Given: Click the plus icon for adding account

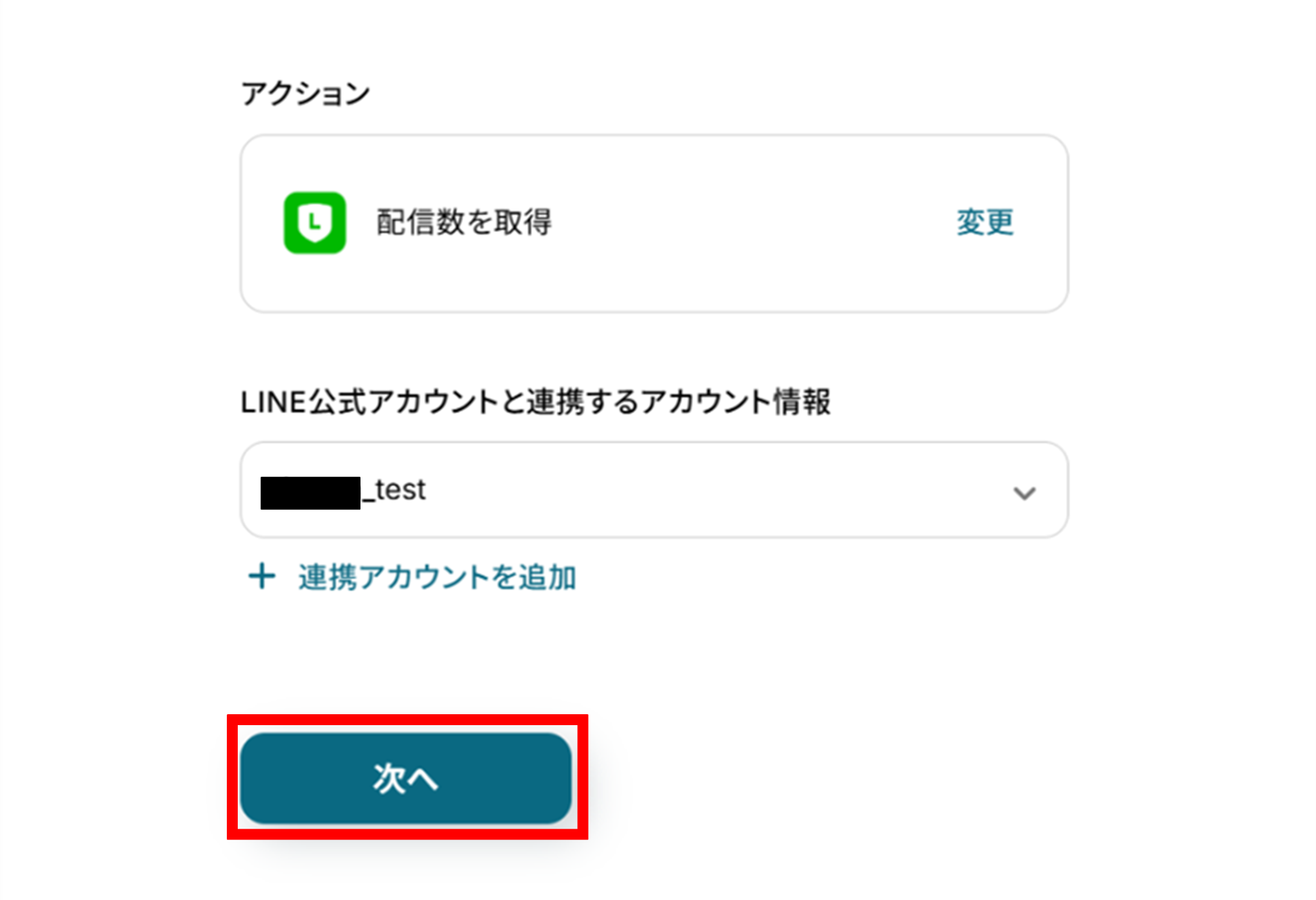Looking at the screenshot, I should point(262,576).
